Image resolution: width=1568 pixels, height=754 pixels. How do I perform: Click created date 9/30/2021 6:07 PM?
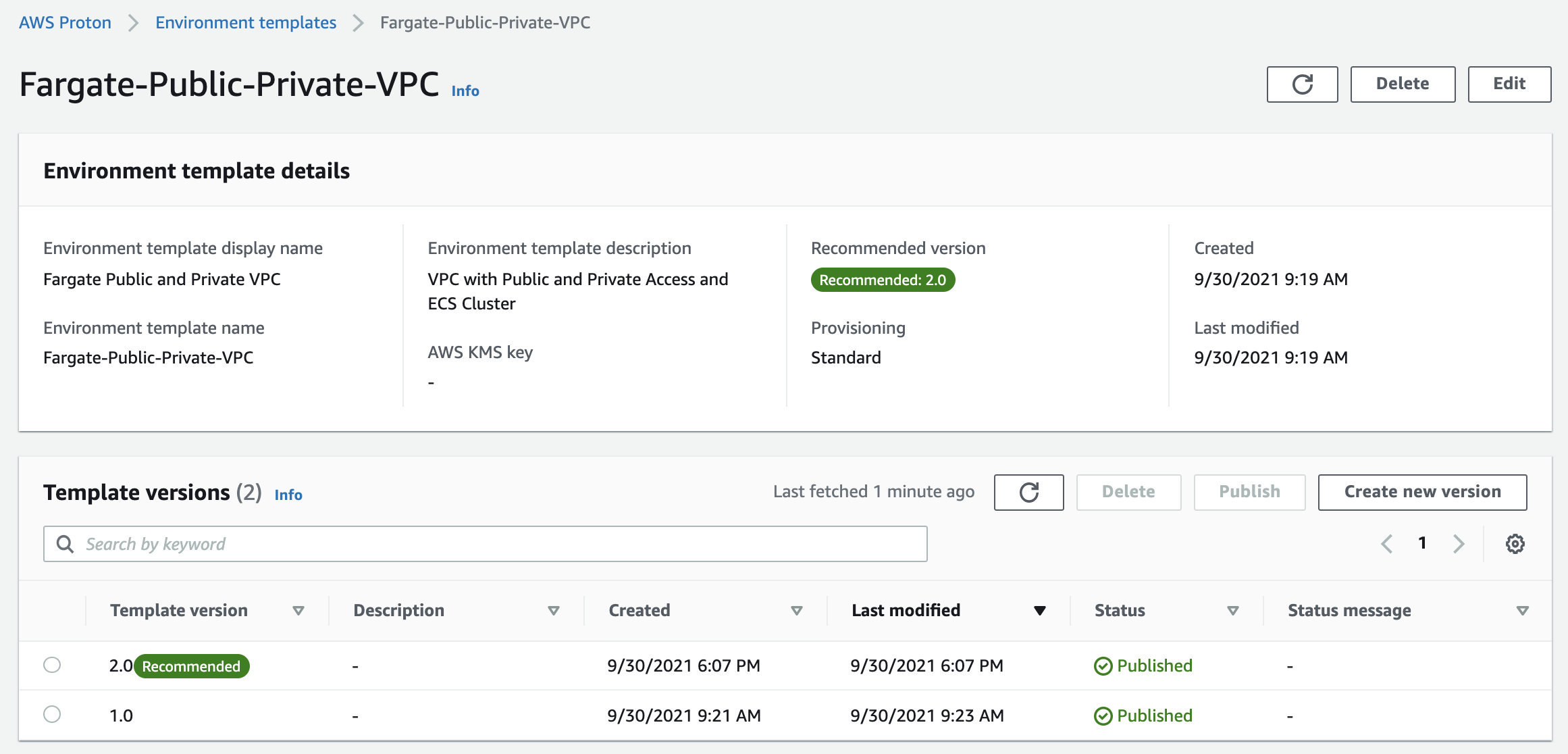click(x=683, y=666)
